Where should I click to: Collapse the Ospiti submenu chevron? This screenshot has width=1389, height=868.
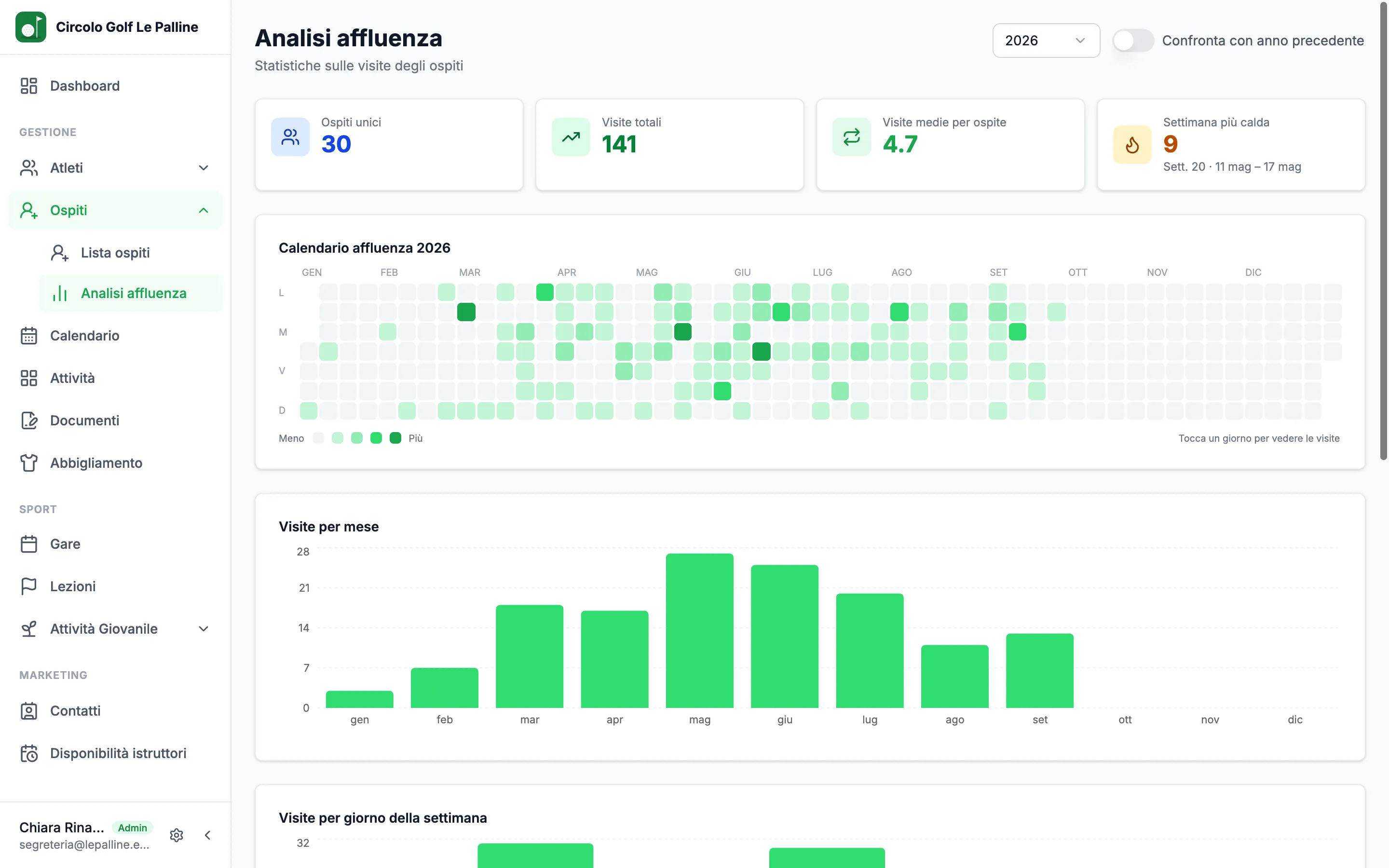[203, 210]
